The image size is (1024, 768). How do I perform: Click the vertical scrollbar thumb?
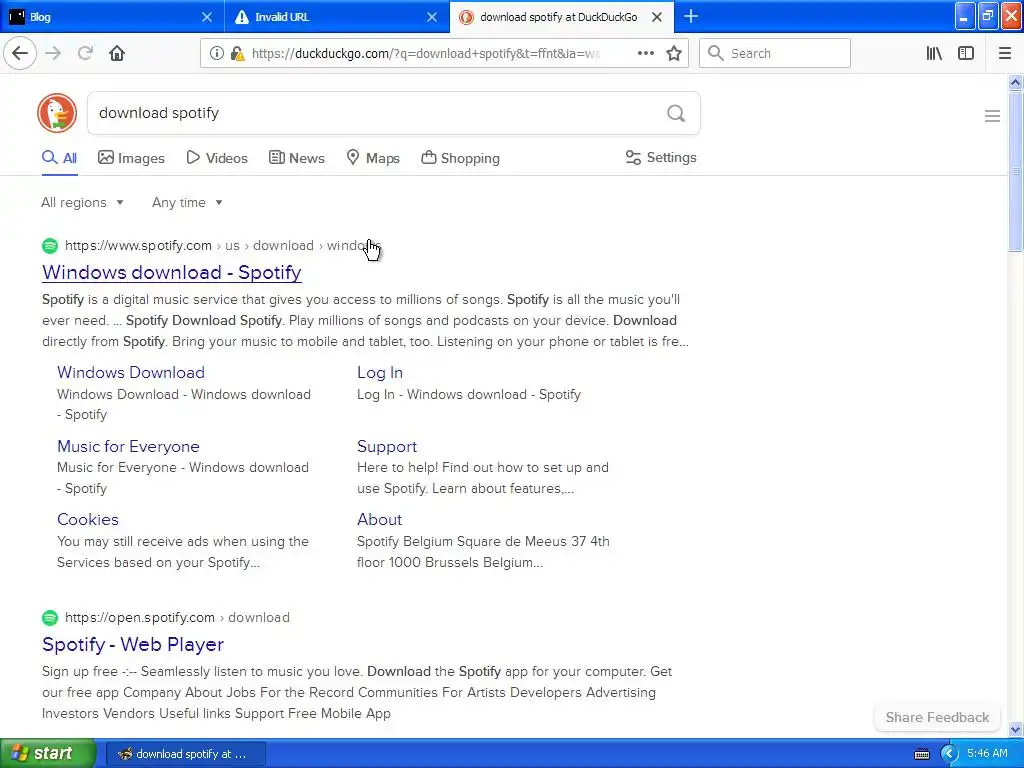click(x=1015, y=171)
